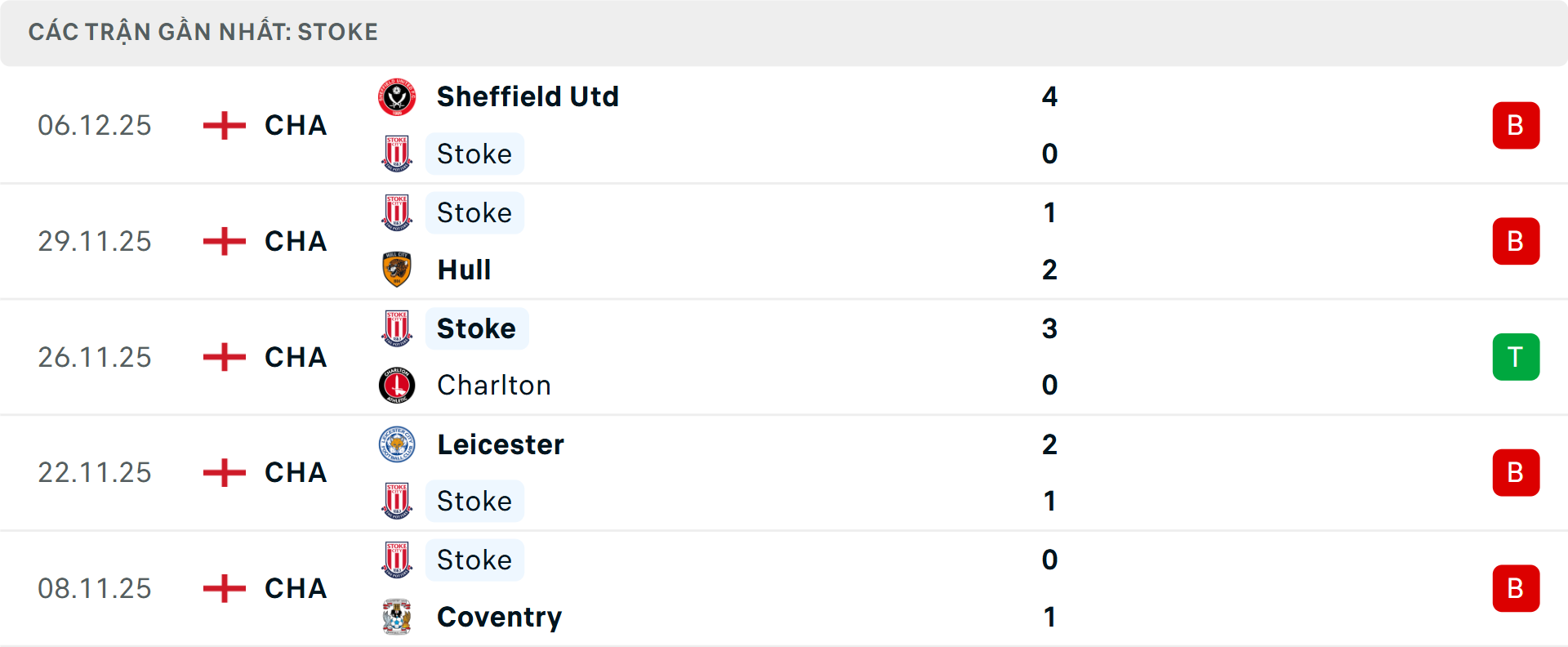The height and width of the screenshot is (647, 1568).
Task: Open the Sheffield Utd team link
Action: [x=528, y=97]
